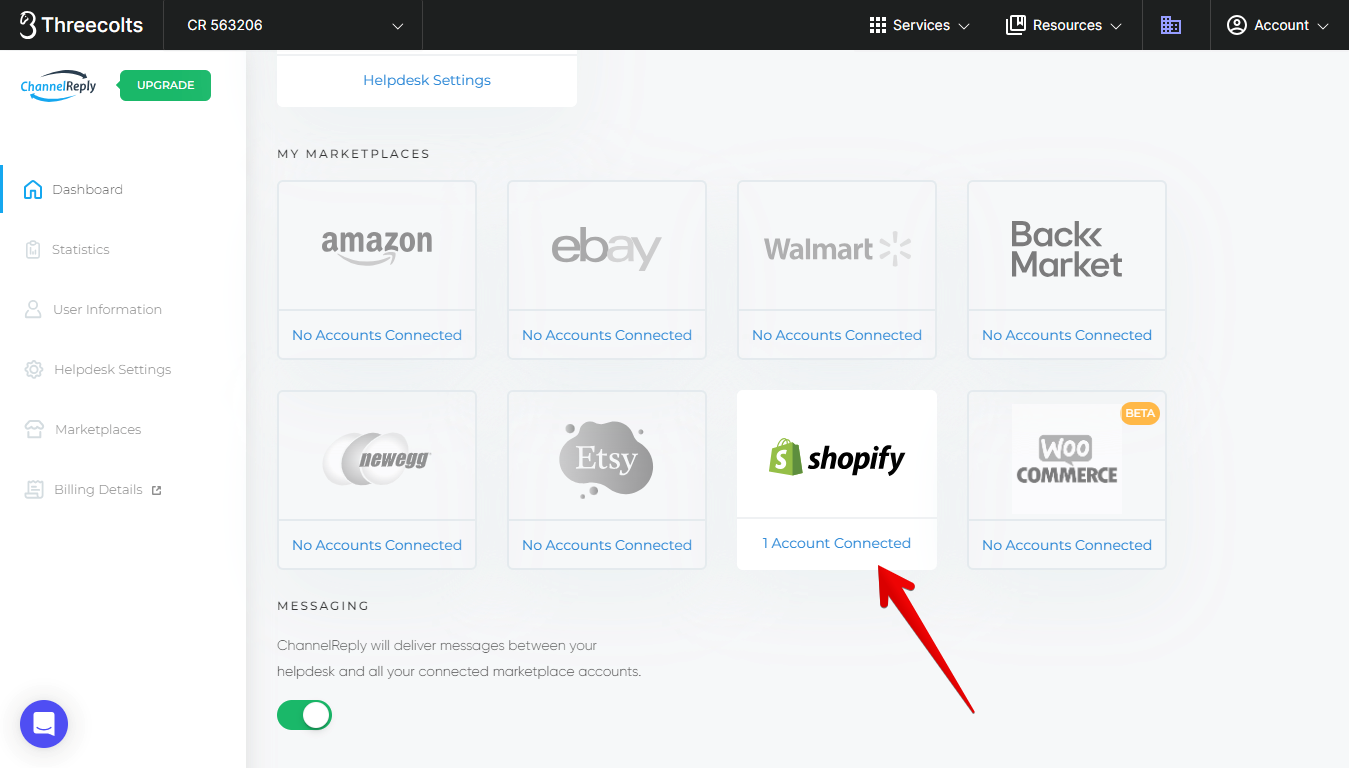This screenshot has height=768, width=1349.
Task: Click the Statistics clipboard icon
Action: (33, 249)
